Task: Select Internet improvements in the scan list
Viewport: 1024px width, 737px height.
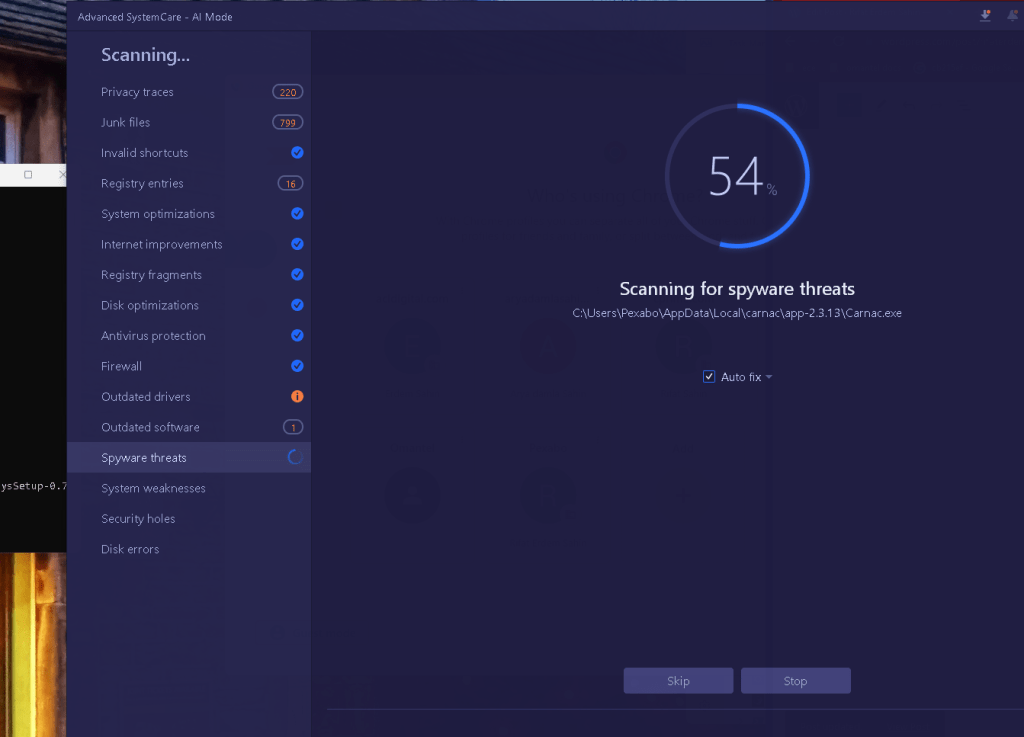Action: pyautogui.click(x=189, y=244)
